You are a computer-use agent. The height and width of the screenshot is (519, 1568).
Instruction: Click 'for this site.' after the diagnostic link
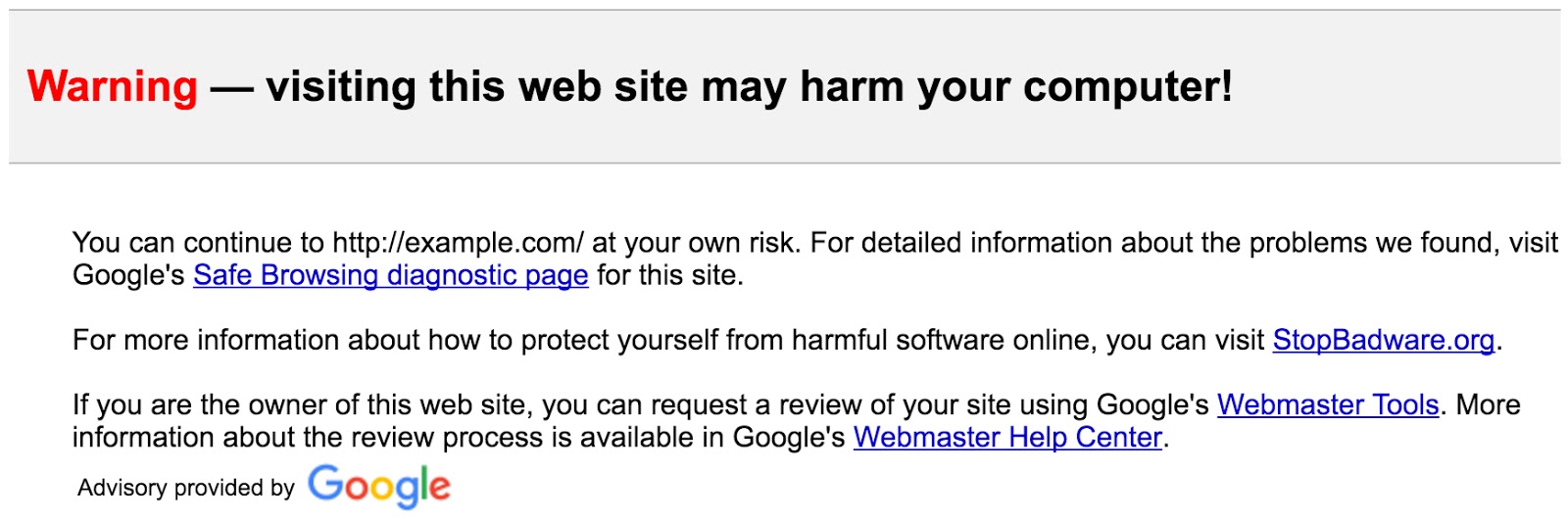670,275
